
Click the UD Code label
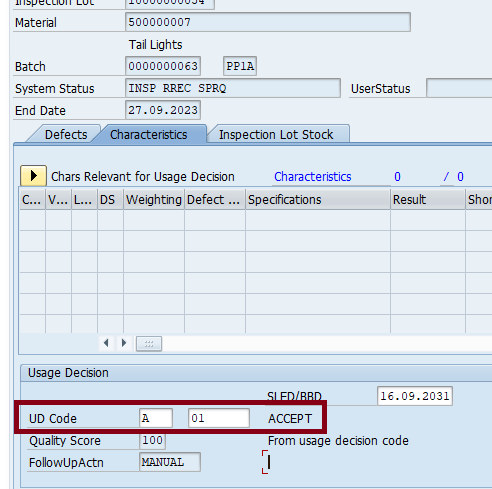(53, 419)
